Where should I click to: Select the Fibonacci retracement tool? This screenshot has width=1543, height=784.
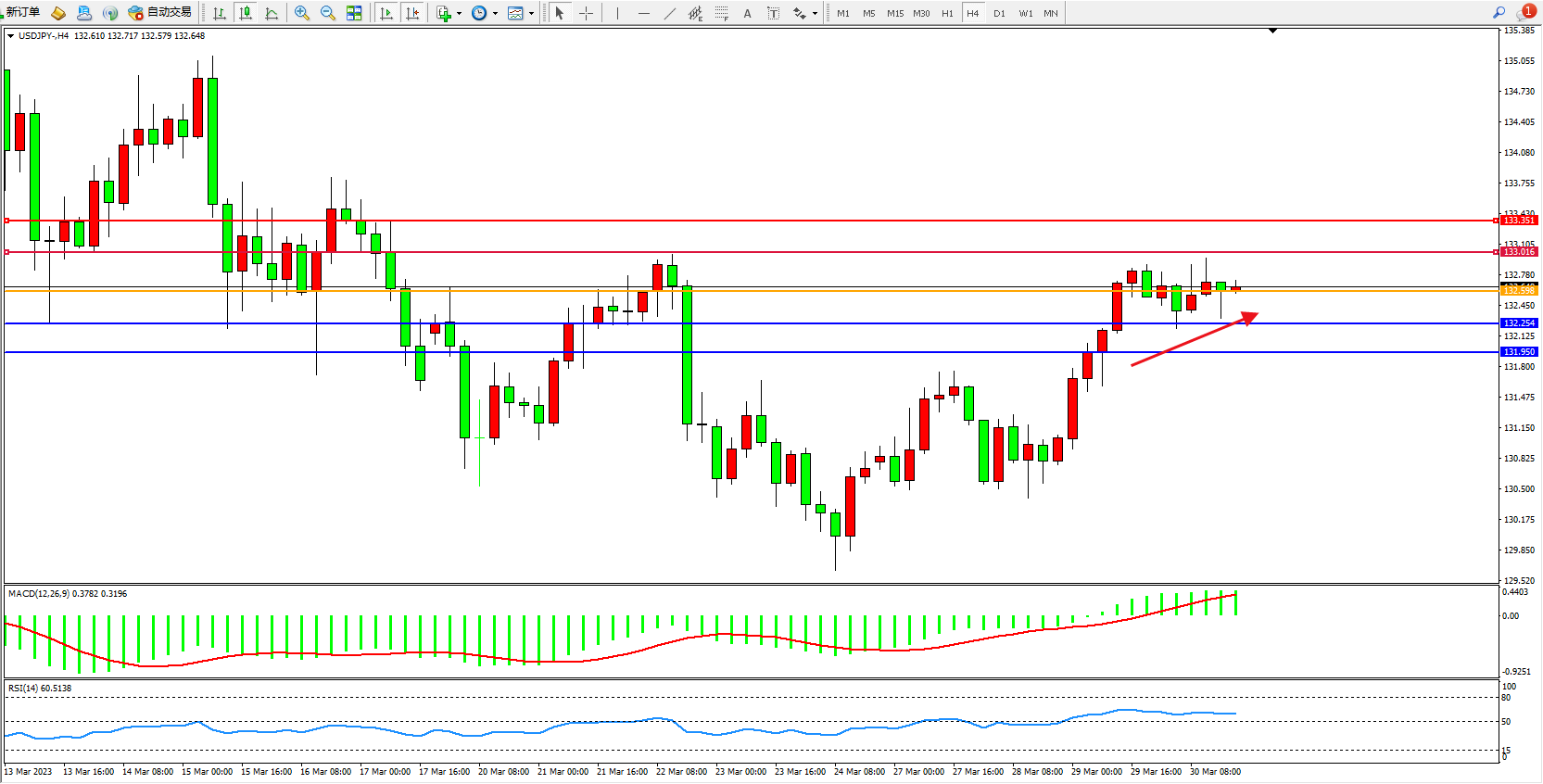coord(721,13)
